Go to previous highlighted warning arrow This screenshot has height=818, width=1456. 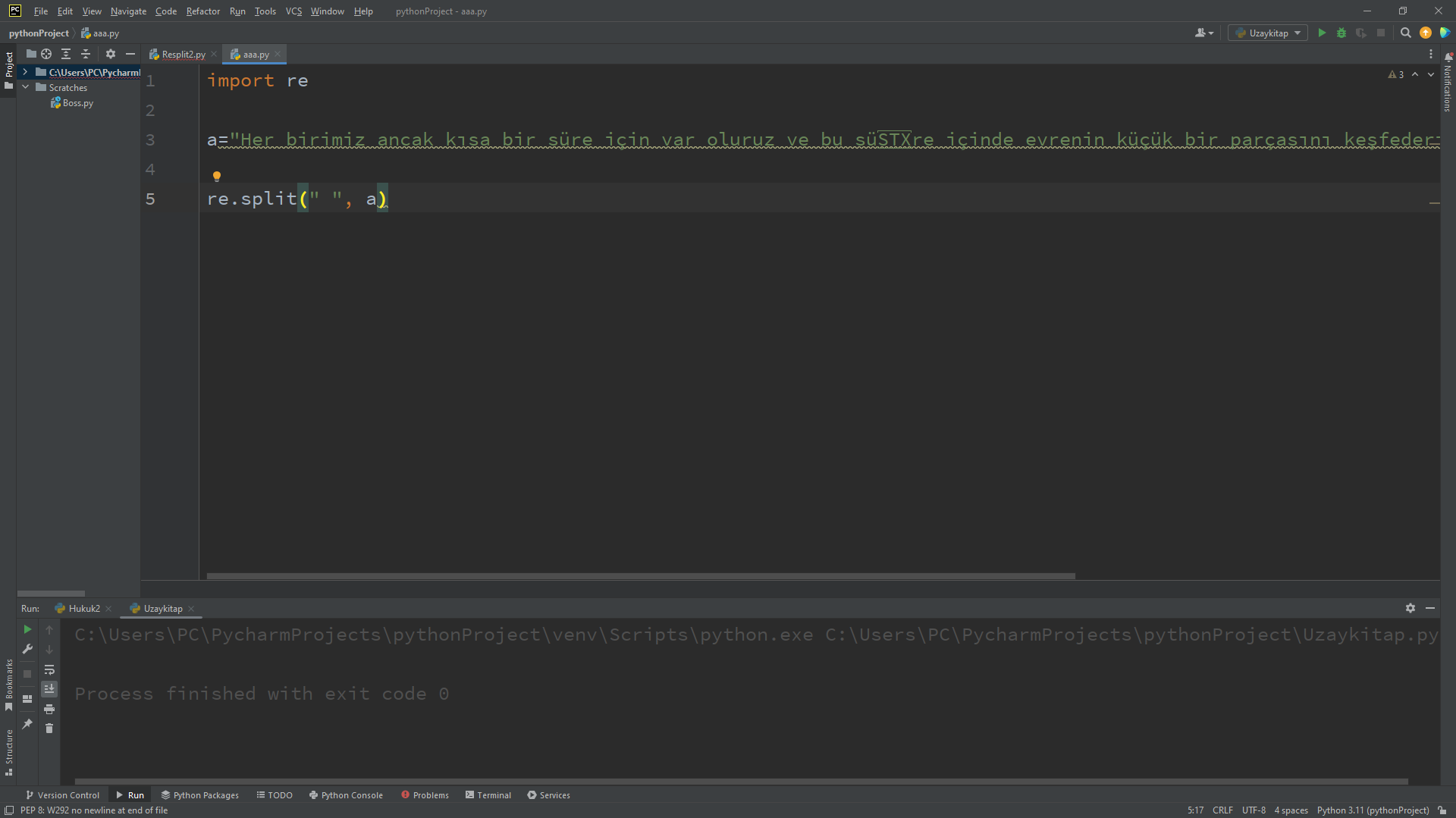point(1415,74)
